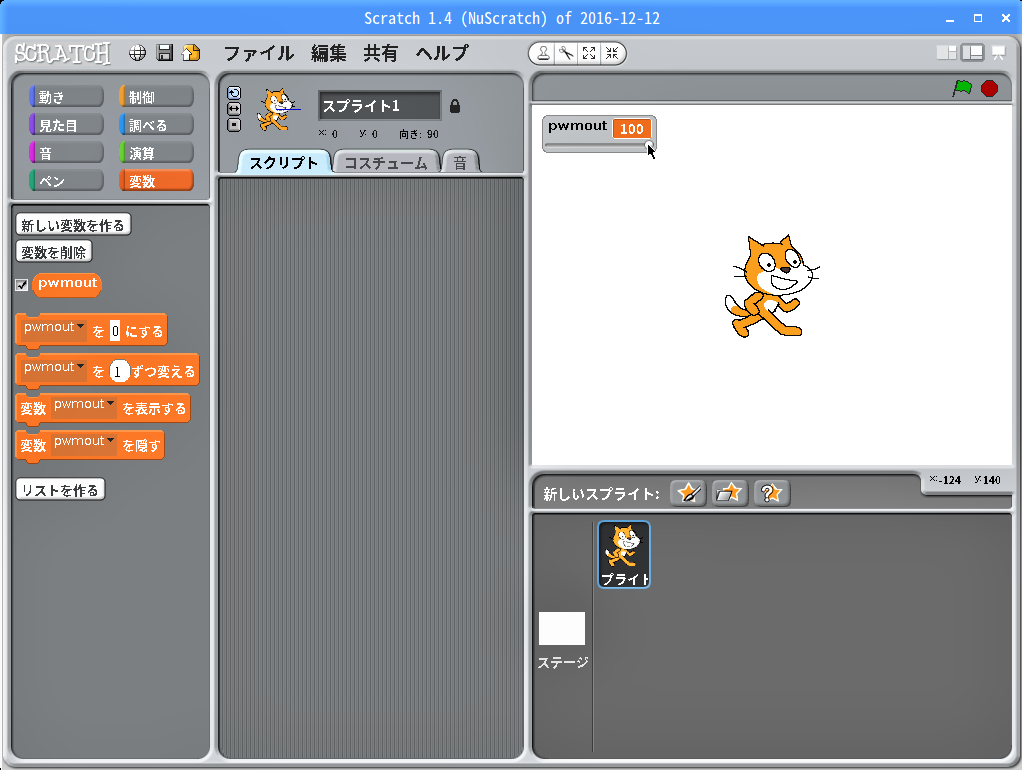Open variable dropdown in 'を 0 にする' block
This screenshot has height=770, width=1022.
[x=80, y=327]
